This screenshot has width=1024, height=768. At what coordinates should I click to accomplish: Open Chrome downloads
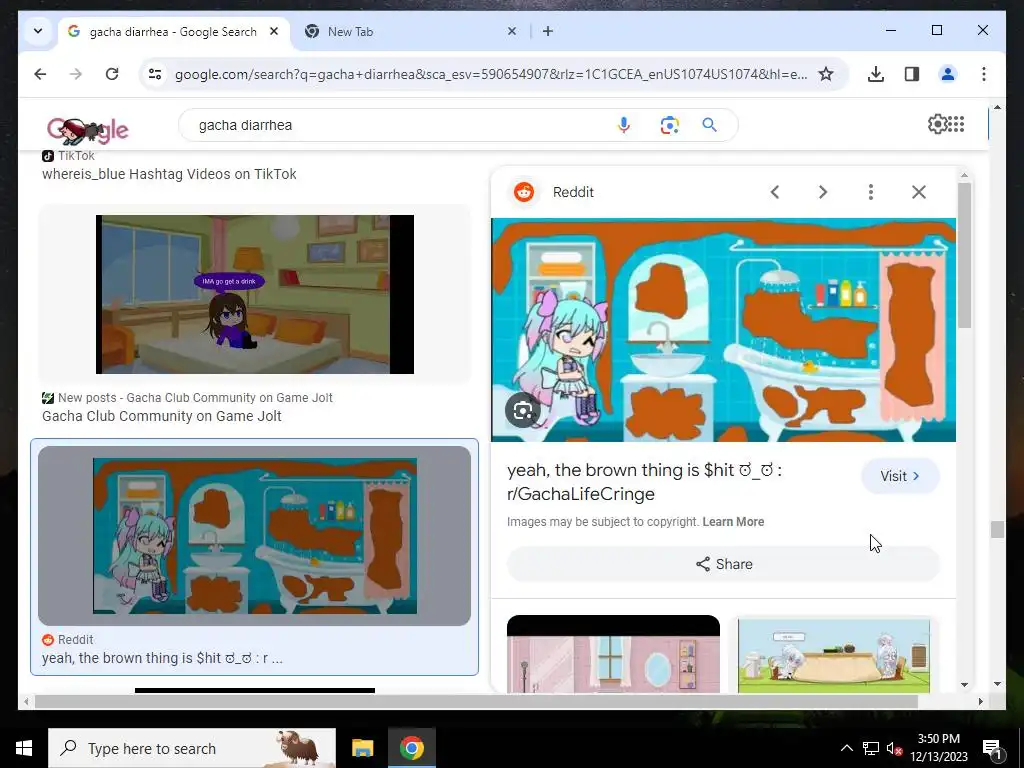pos(876,74)
